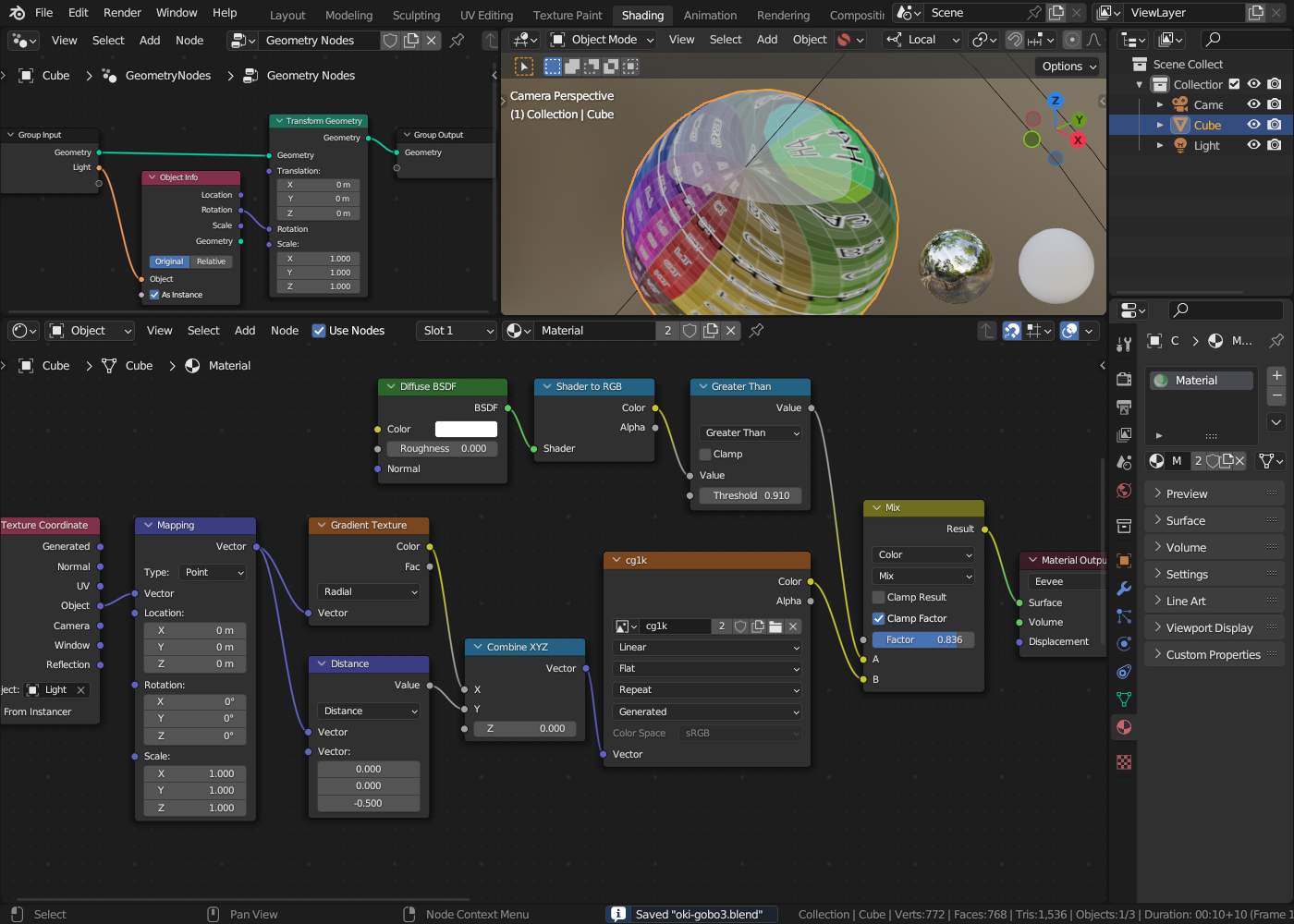The height and width of the screenshot is (924, 1294).
Task: Open the Render properties tab
Action: [1124, 380]
